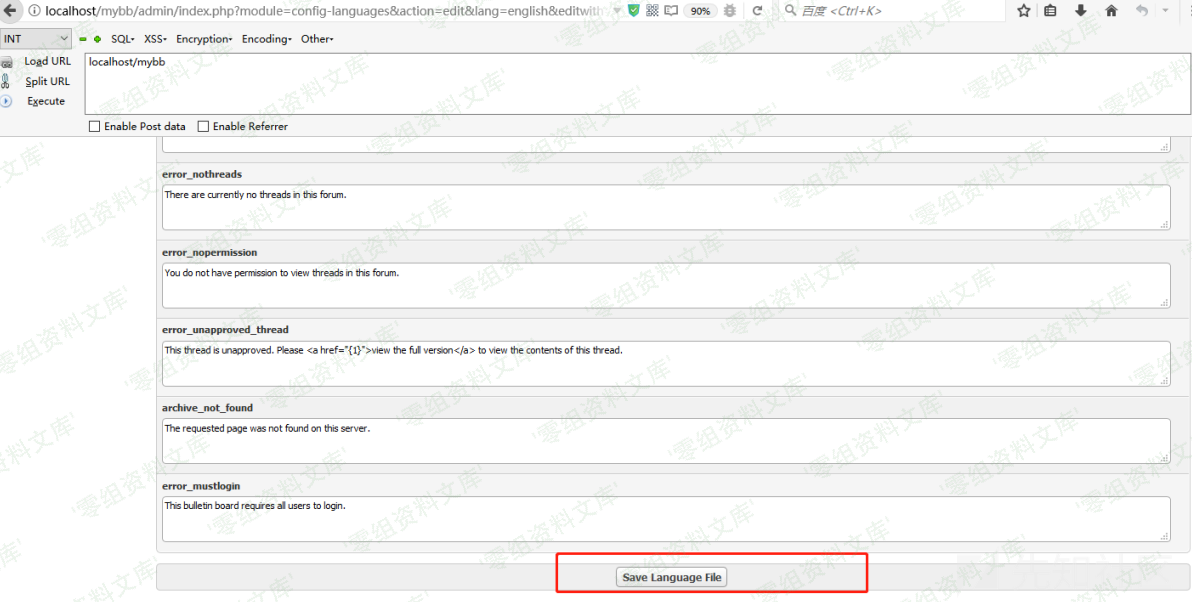Click the green minus HackBar icon

(x=84, y=39)
